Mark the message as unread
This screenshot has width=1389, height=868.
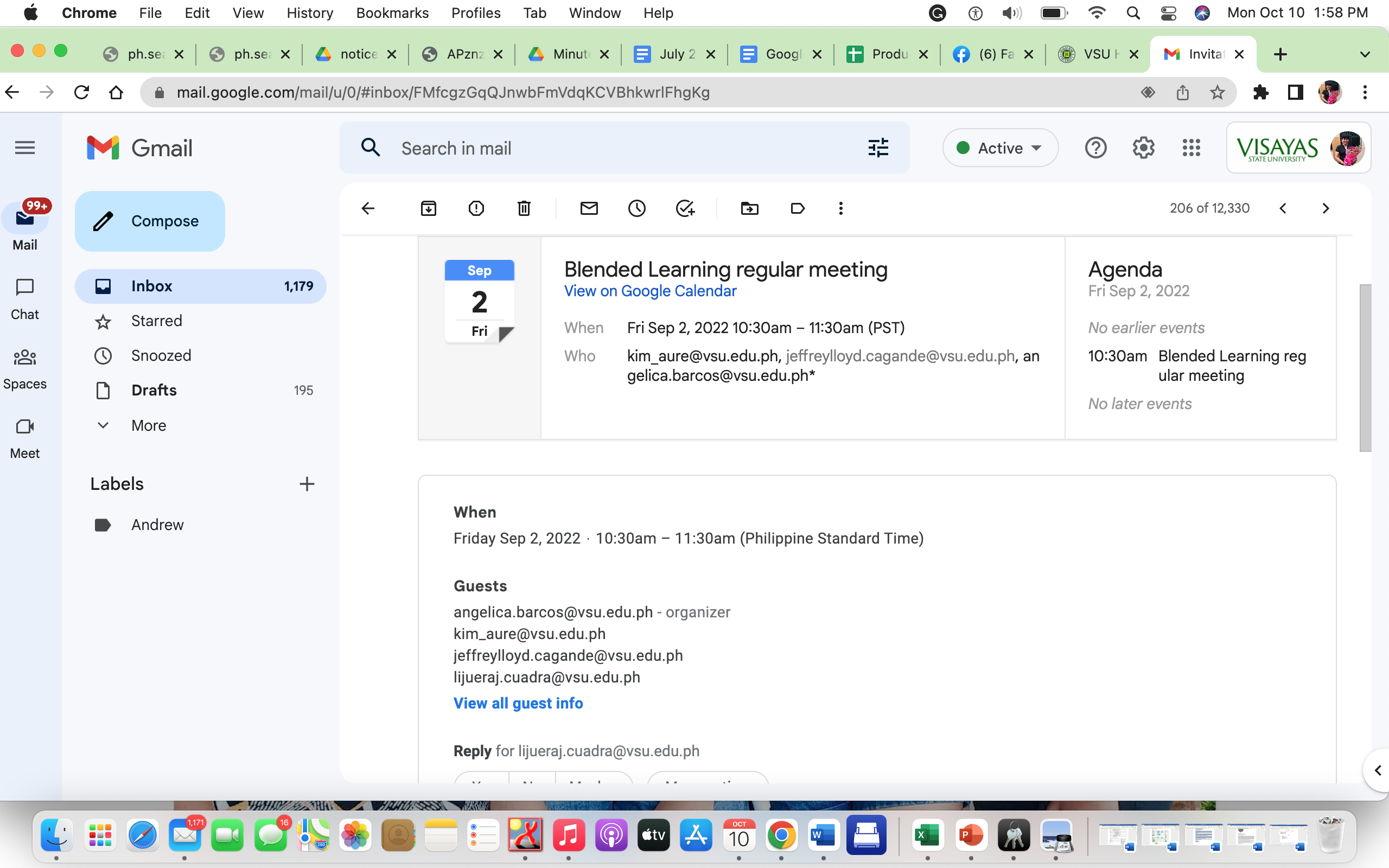coord(589,208)
